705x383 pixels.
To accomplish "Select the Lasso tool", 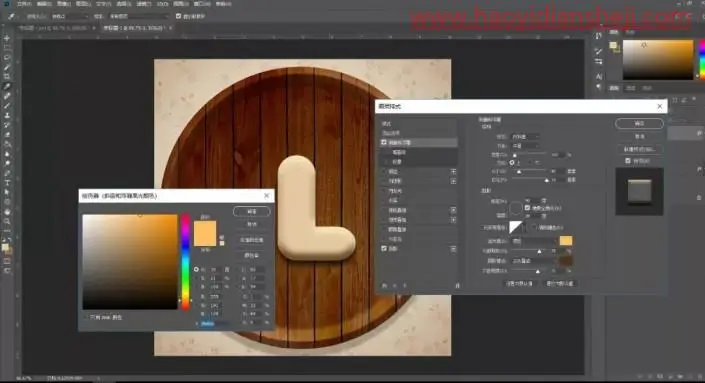I will [x=7, y=58].
